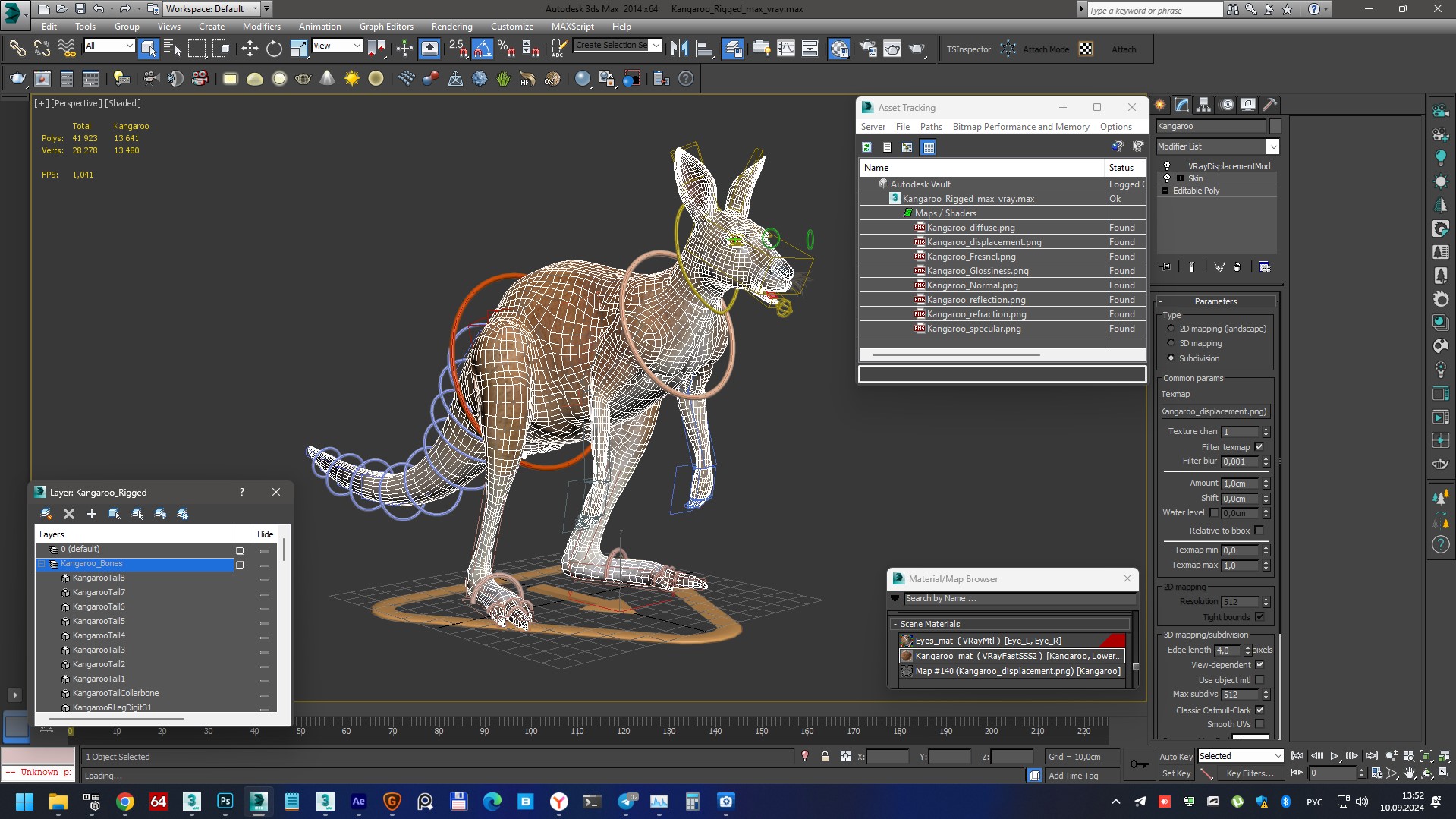1456x819 pixels.
Task: Expand Editable Poly in modifier stack
Action: pyautogui.click(x=1165, y=191)
